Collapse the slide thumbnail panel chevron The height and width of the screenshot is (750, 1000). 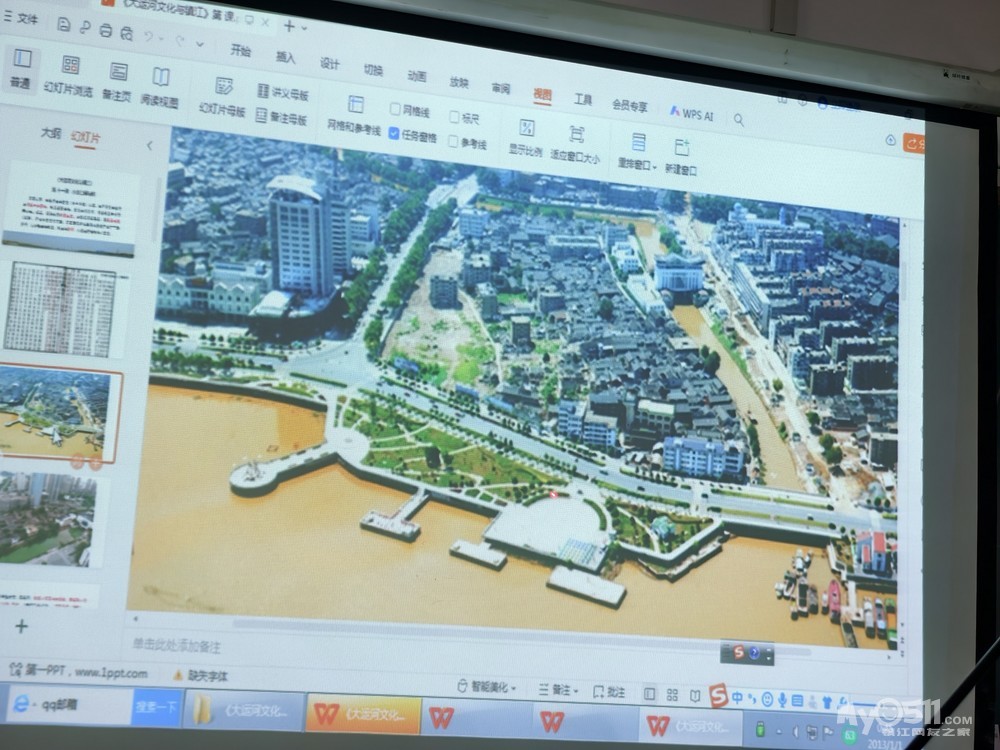150,146
